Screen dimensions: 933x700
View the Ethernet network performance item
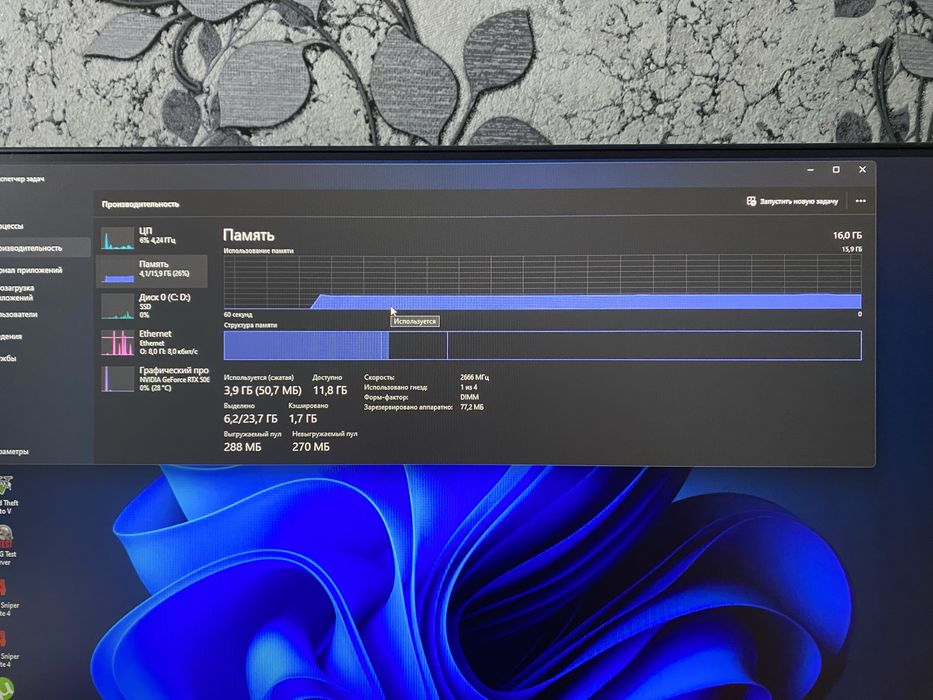(x=152, y=342)
